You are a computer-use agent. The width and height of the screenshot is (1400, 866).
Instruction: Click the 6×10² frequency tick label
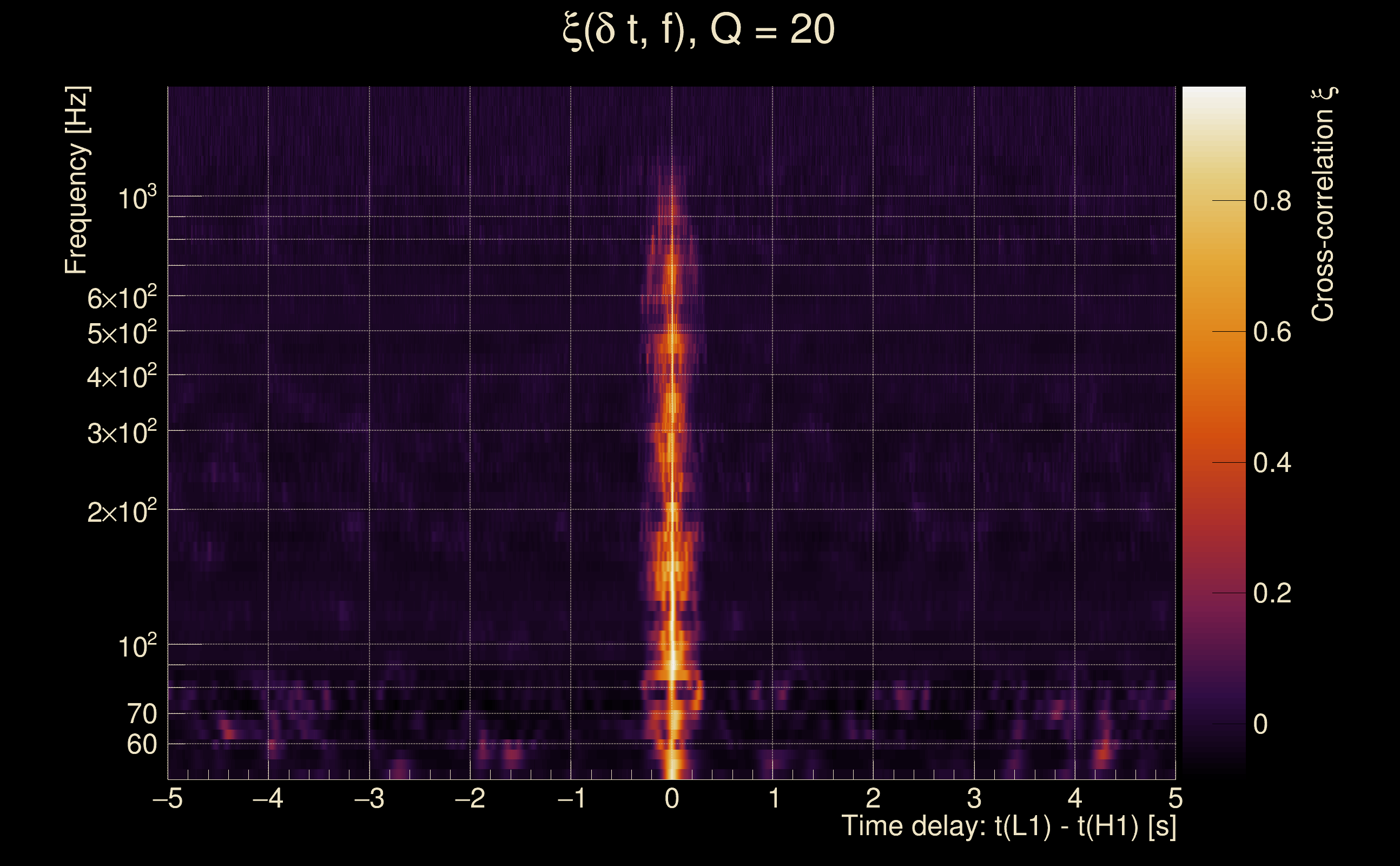pyautogui.click(x=121, y=298)
